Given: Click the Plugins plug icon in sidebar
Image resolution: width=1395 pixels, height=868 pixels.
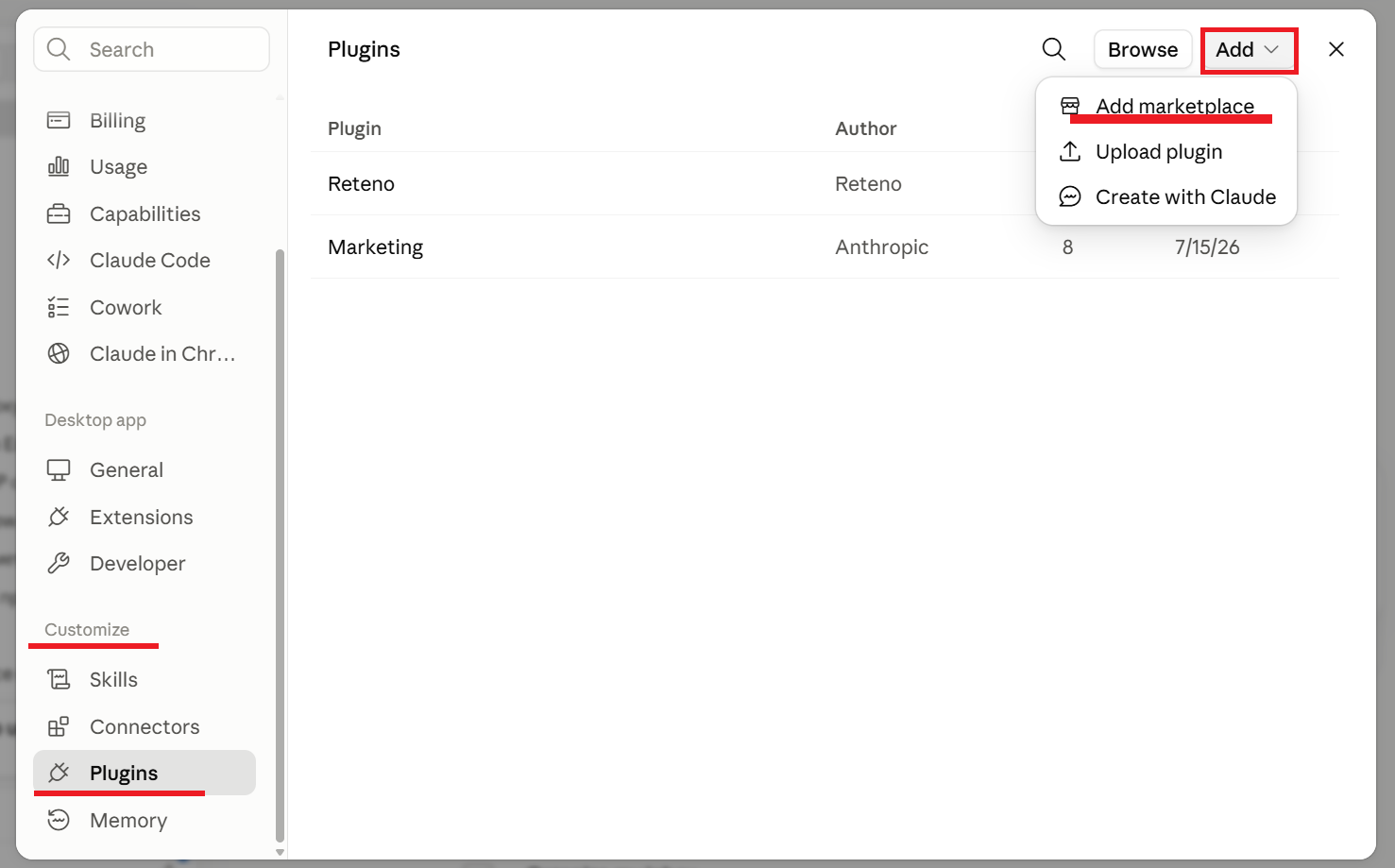Looking at the screenshot, I should [x=59, y=773].
